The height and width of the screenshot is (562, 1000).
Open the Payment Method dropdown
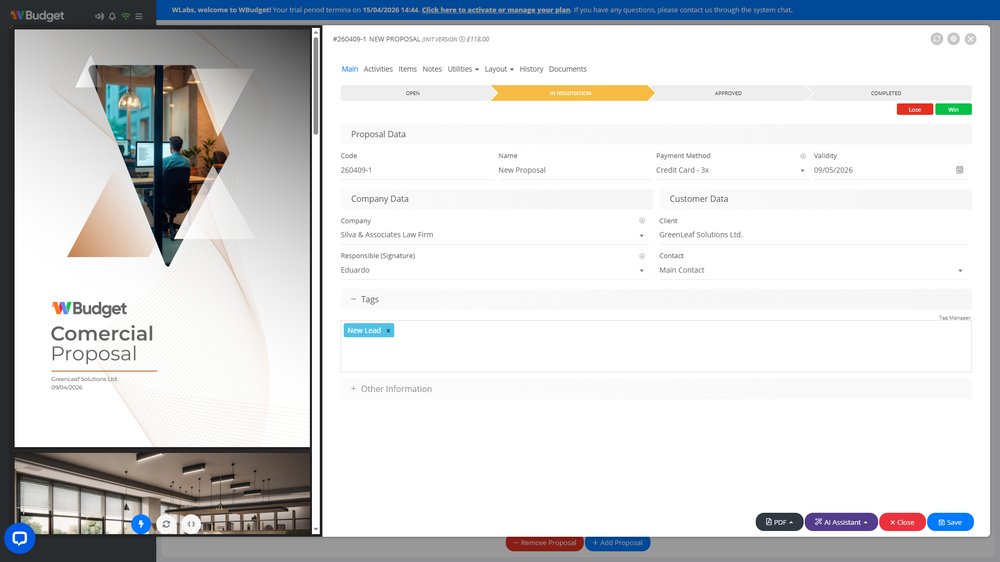[731, 170]
